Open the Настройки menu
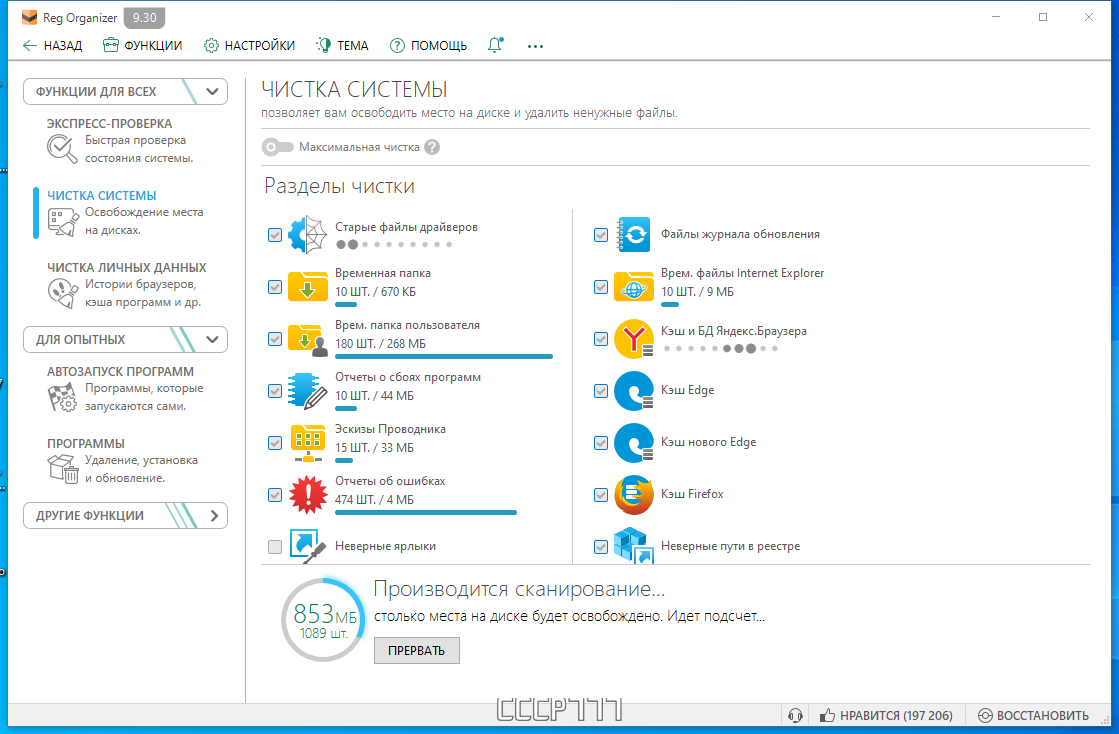This screenshot has height=734, width=1119. [249, 46]
